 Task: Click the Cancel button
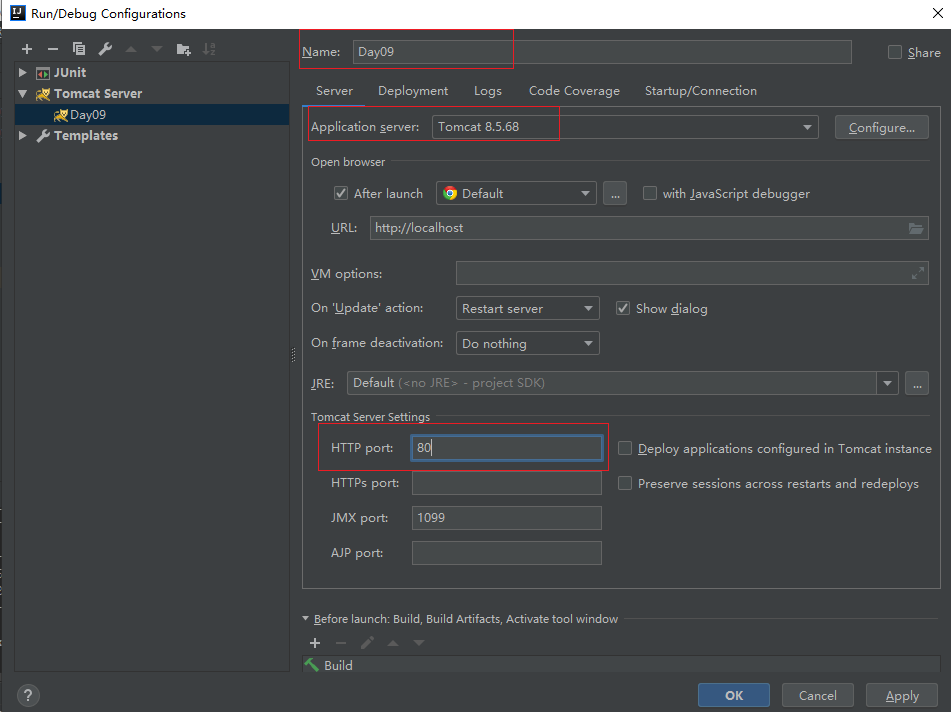point(818,696)
